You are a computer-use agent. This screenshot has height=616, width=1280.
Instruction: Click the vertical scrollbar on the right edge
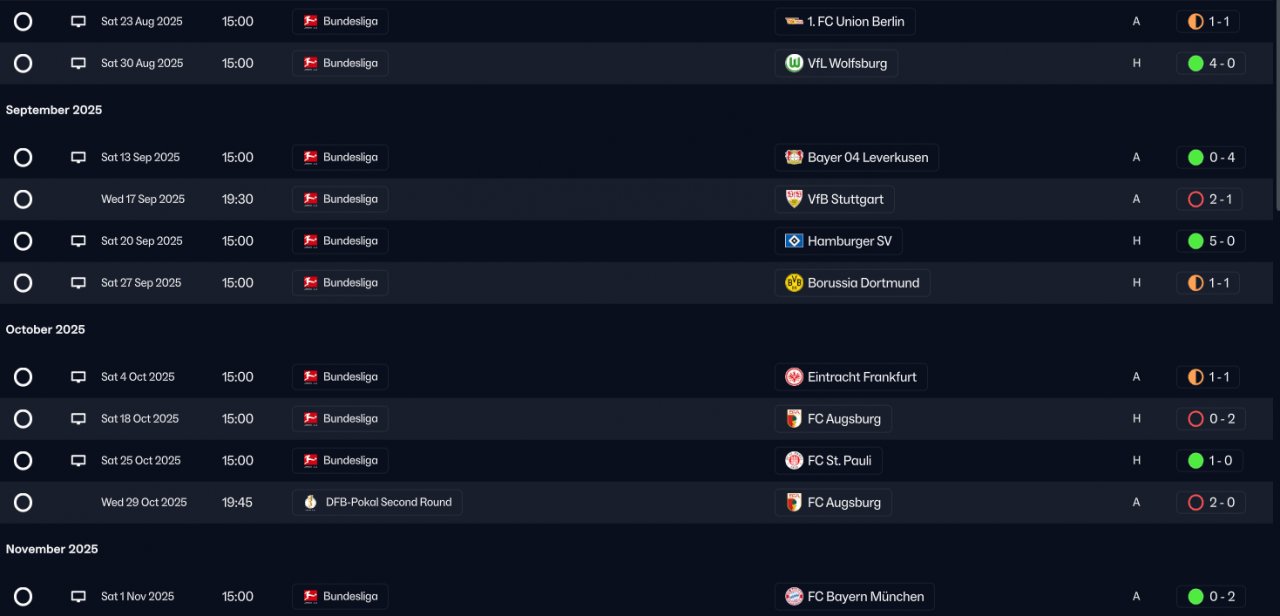[1276, 105]
